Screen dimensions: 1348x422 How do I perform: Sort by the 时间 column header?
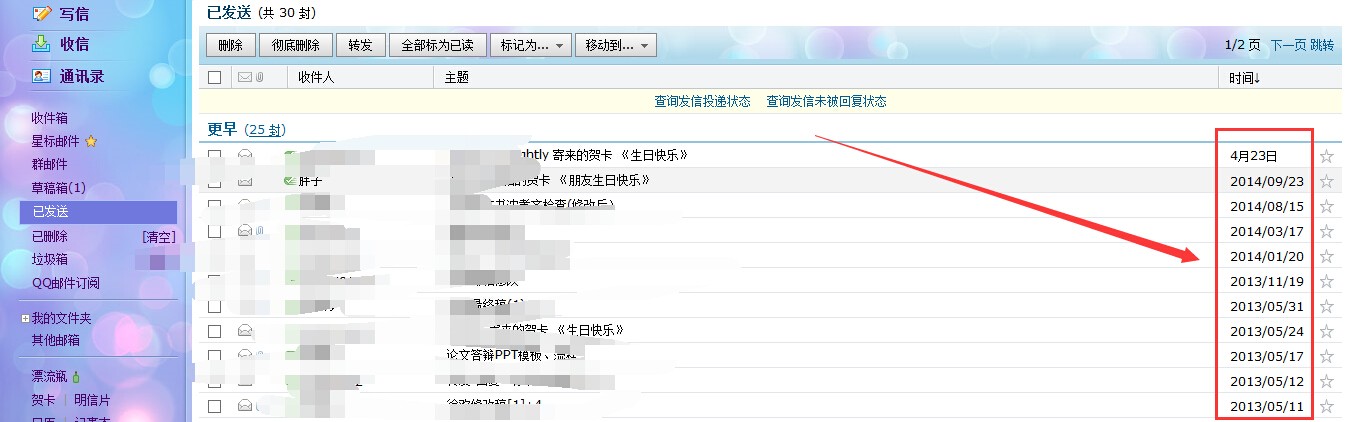pos(1244,77)
